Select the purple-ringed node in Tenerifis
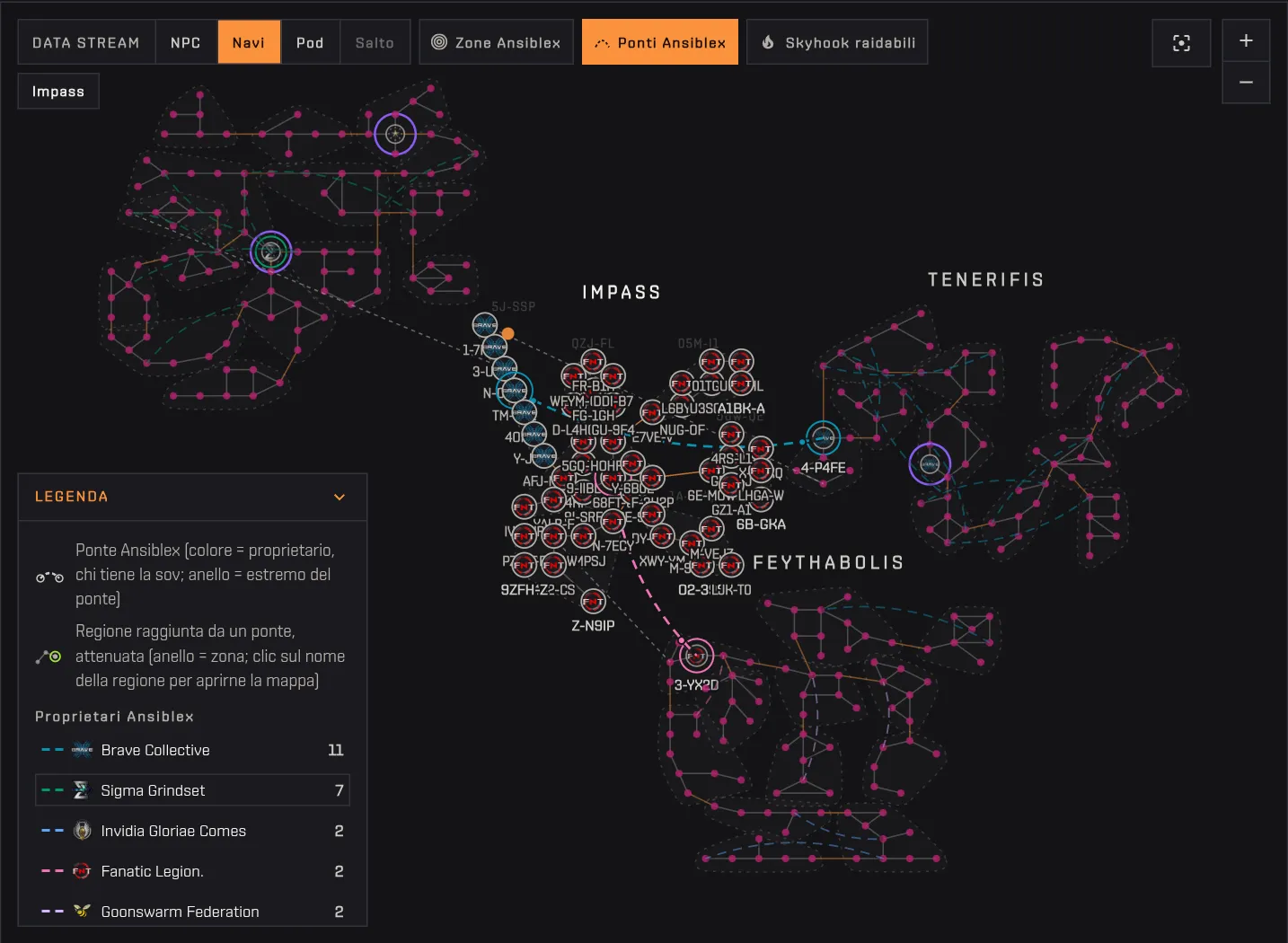1288x943 pixels. point(930,464)
